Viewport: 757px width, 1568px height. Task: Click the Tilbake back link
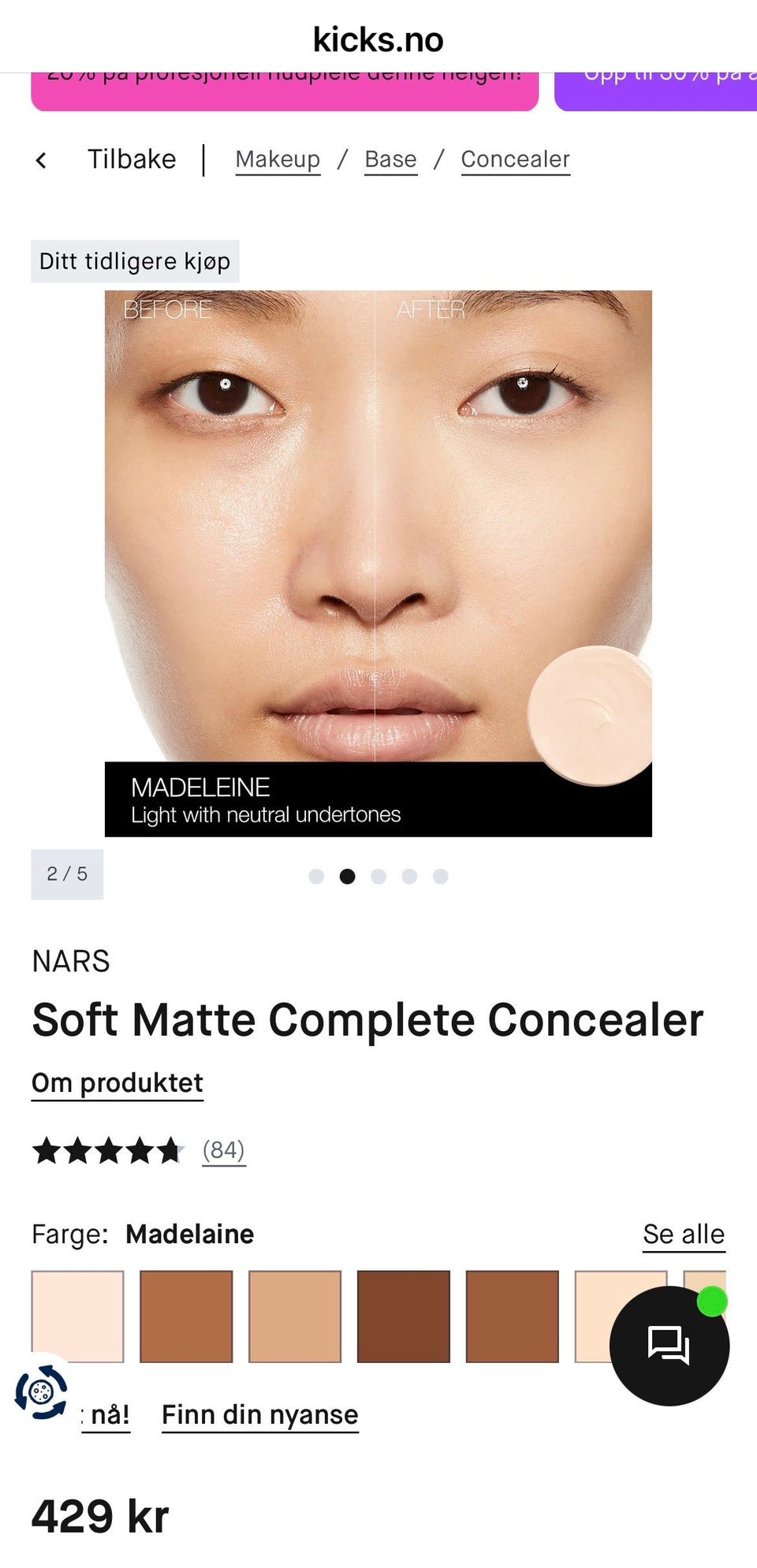click(132, 159)
